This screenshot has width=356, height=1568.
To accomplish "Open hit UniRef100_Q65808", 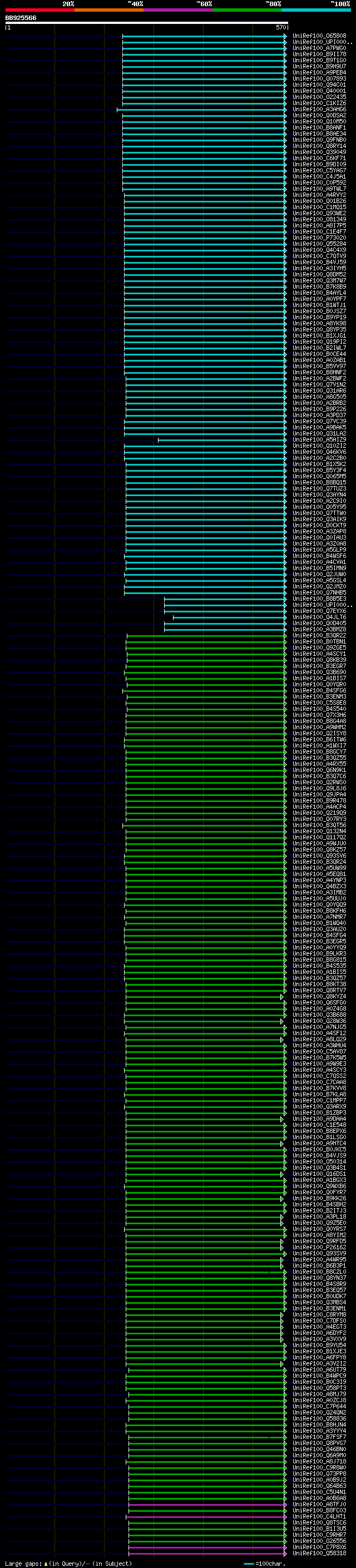I will pos(319,36).
